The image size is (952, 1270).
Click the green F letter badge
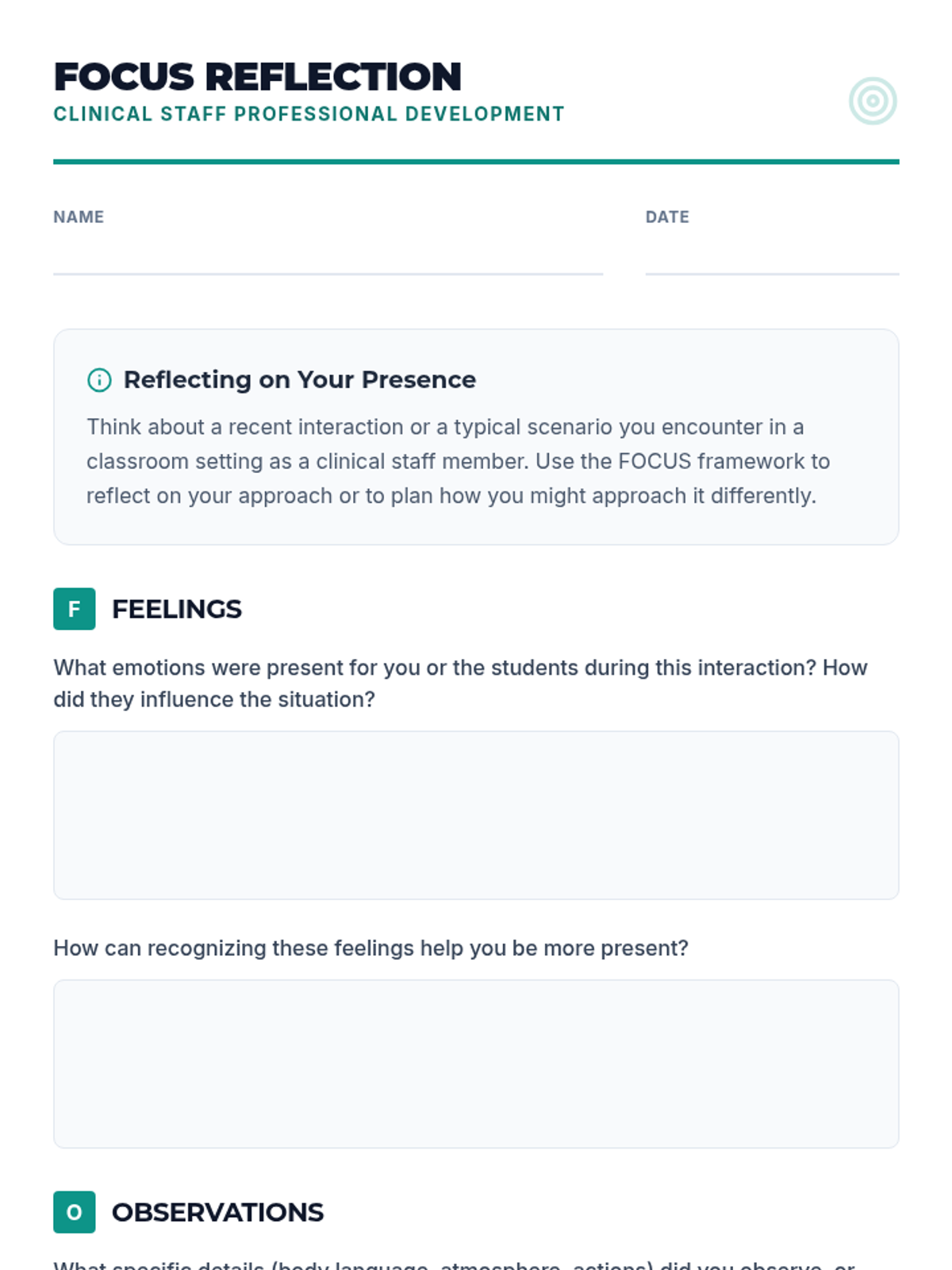[x=75, y=609]
